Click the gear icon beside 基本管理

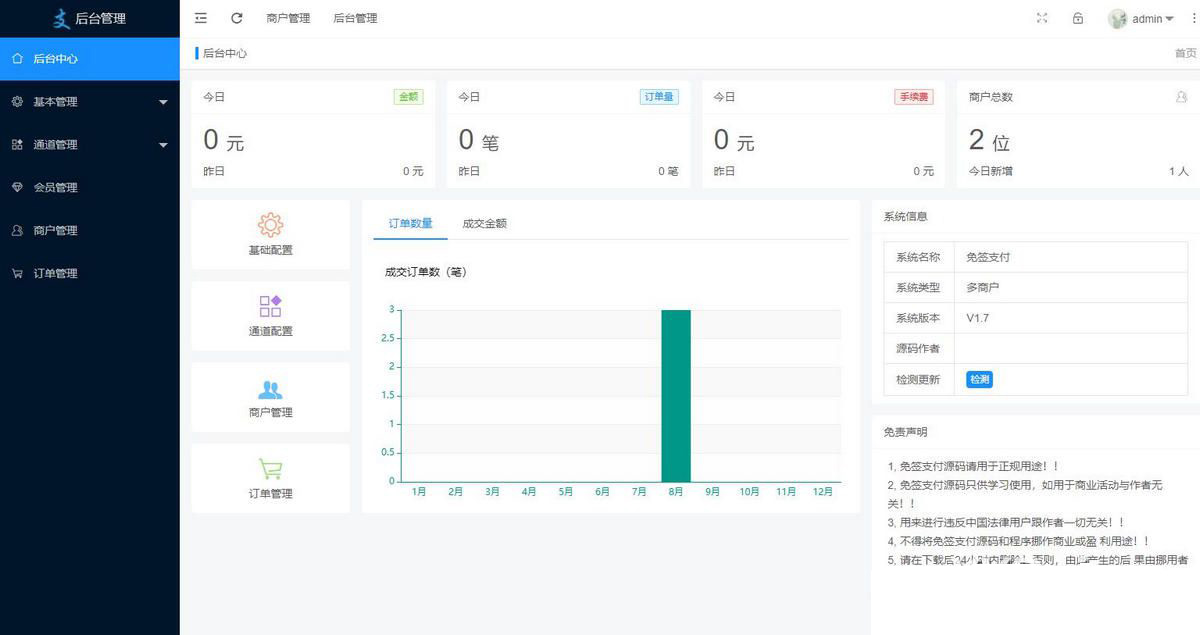[x=17, y=101]
